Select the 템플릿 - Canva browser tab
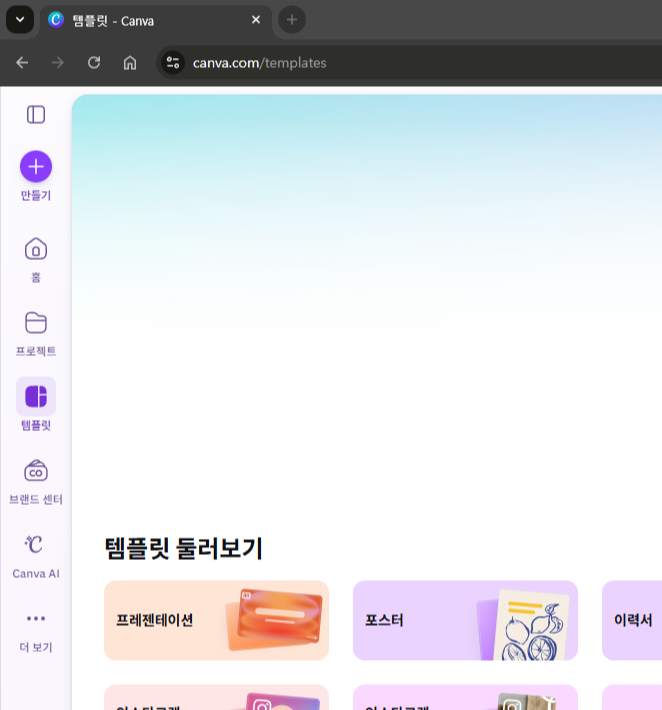Viewport: 662px width, 710px height. 156,21
